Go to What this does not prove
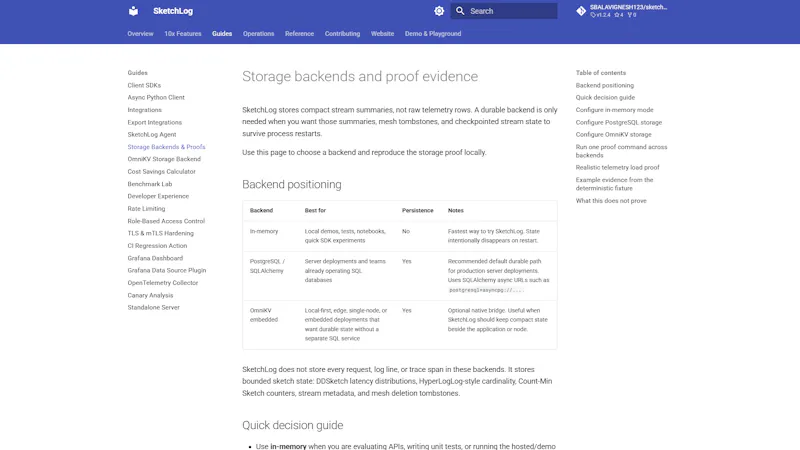This screenshot has height=450, width=800. tap(611, 201)
